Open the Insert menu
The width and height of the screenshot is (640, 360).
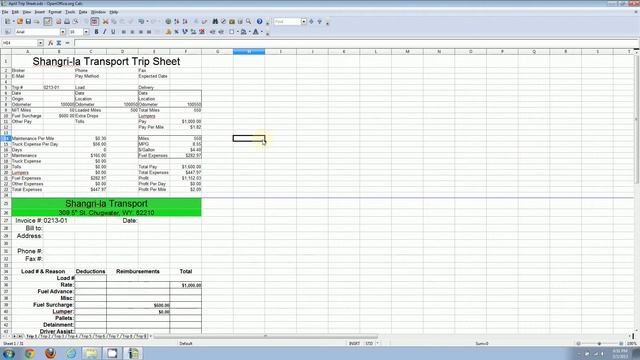tap(40, 12)
